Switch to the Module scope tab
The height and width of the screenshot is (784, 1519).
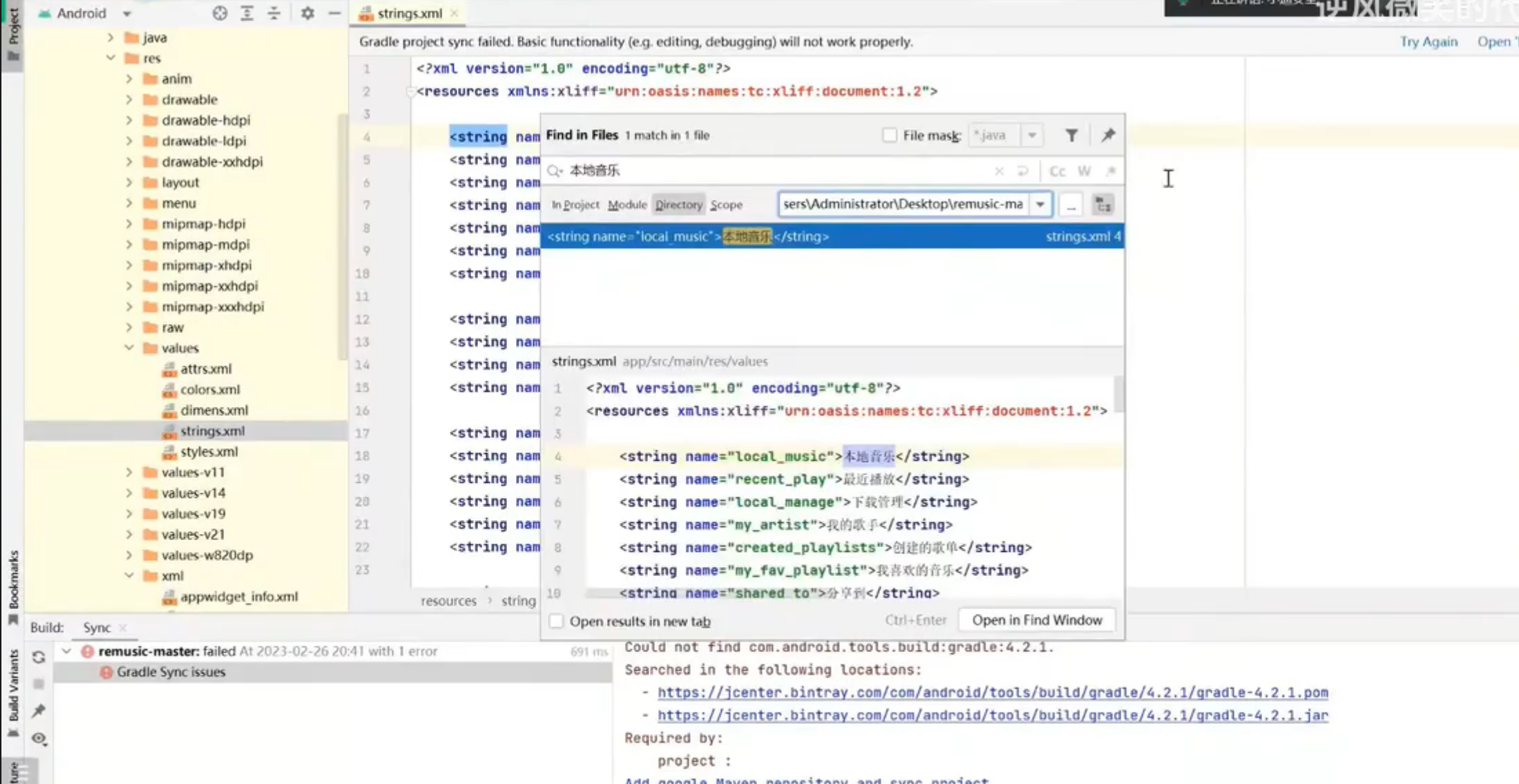click(x=627, y=204)
